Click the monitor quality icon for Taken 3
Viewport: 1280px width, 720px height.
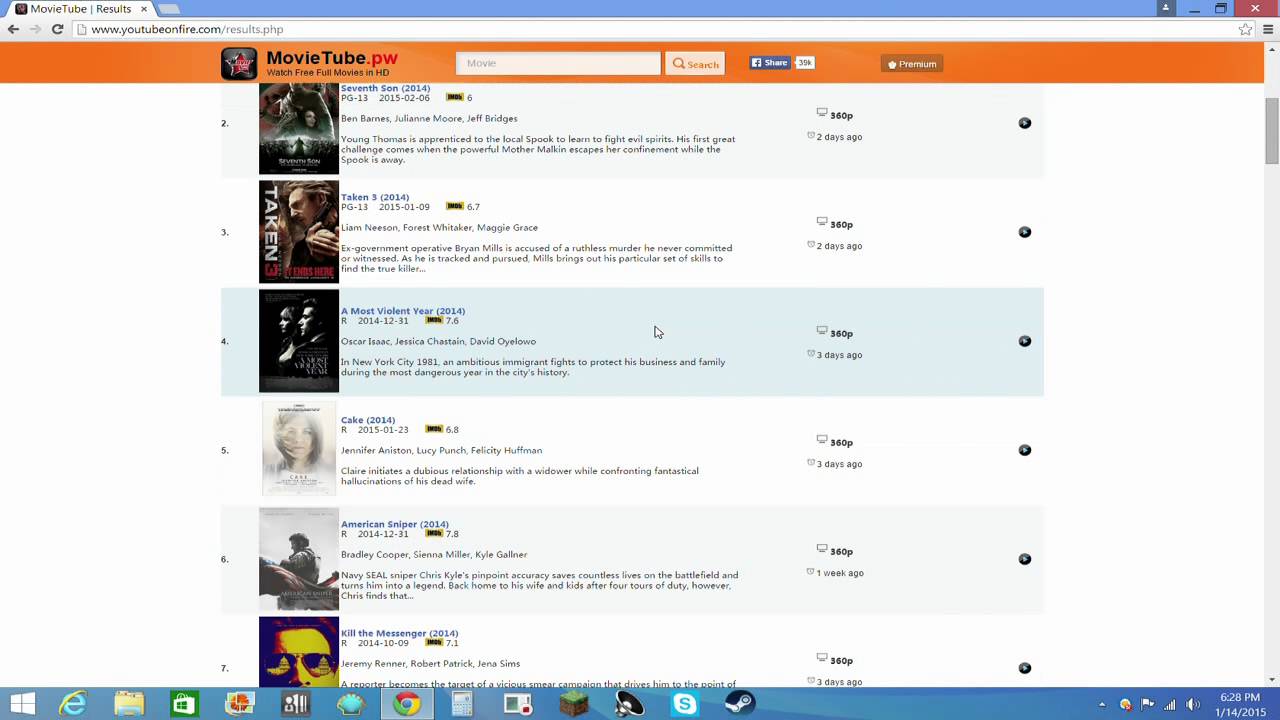tap(822, 222)
